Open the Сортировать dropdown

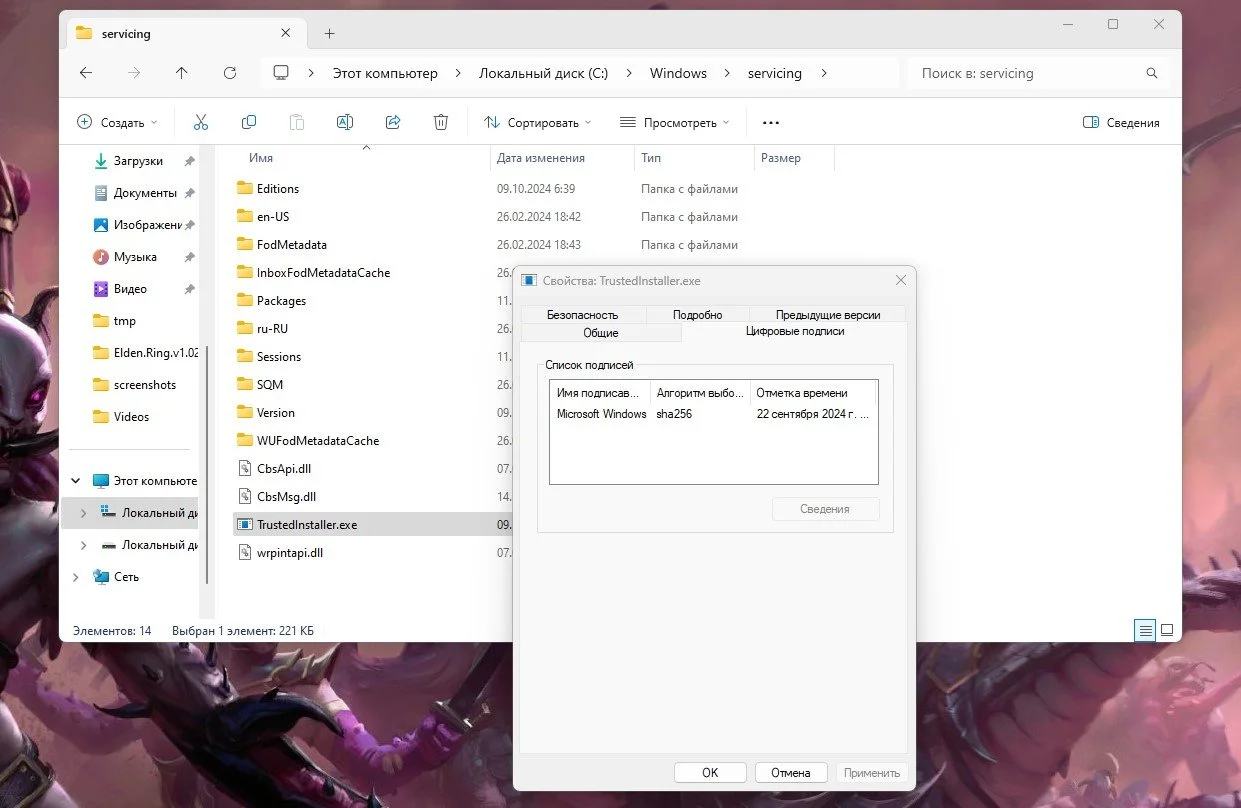click(x=538, y=123)
